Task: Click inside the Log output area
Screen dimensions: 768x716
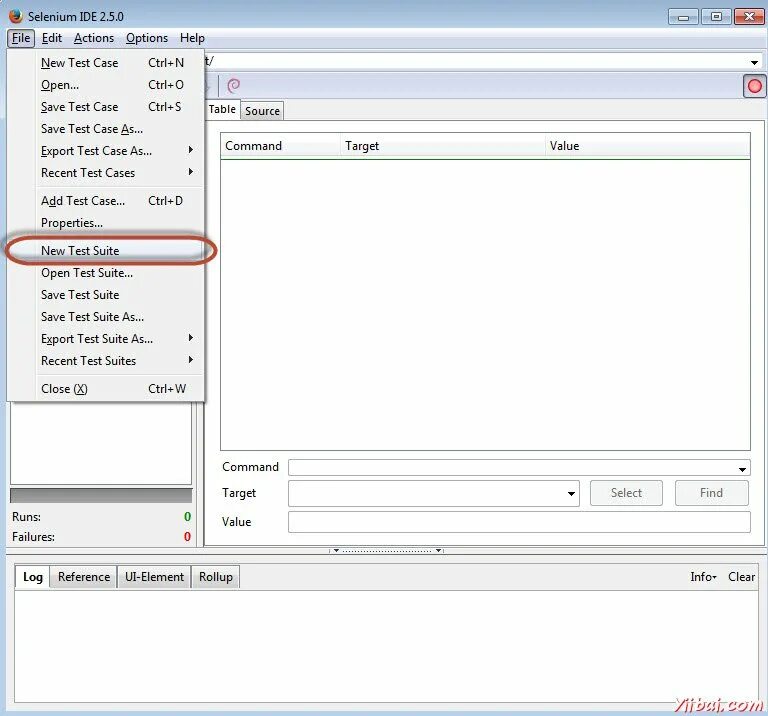Action: pos(386,646)
